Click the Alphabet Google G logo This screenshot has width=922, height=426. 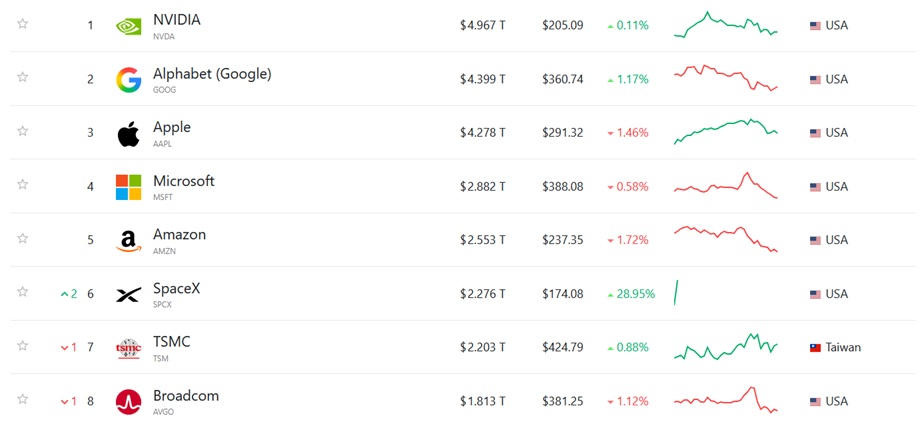[128, 79]
